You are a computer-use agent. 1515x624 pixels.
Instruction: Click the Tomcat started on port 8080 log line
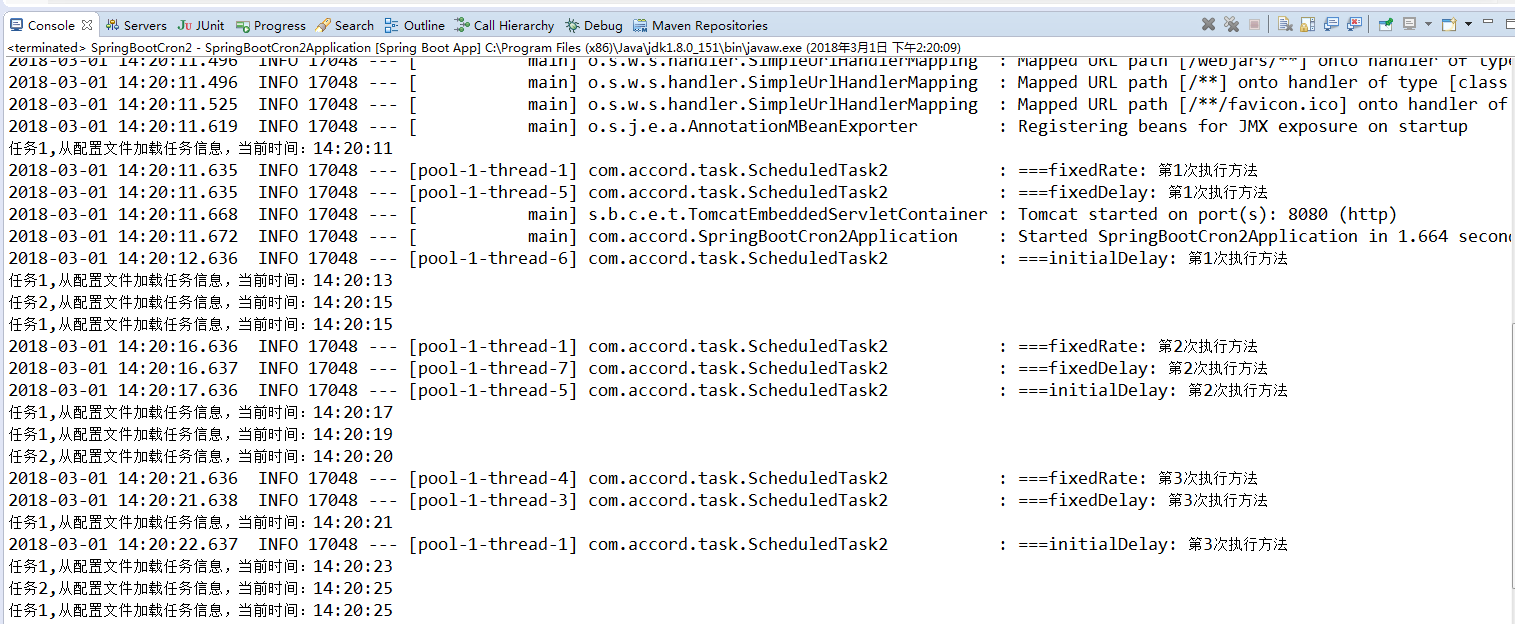click(1206, 214)
